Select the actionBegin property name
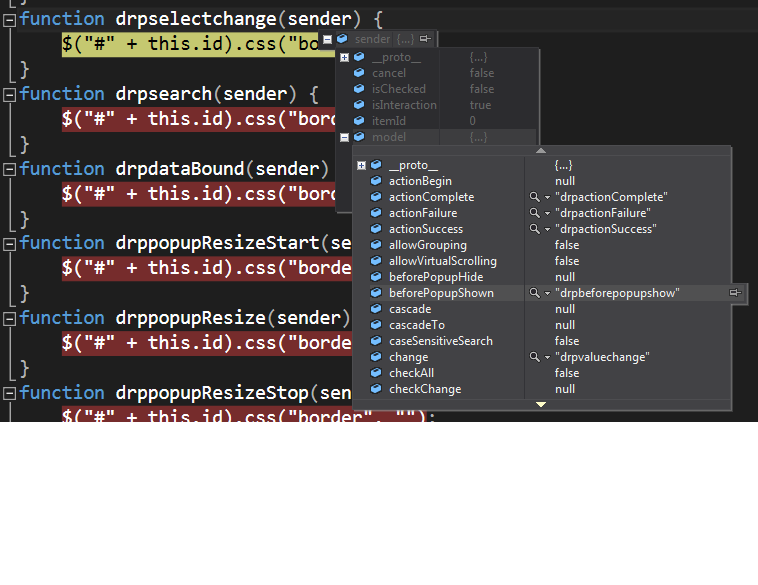 [x=420, y=181]
